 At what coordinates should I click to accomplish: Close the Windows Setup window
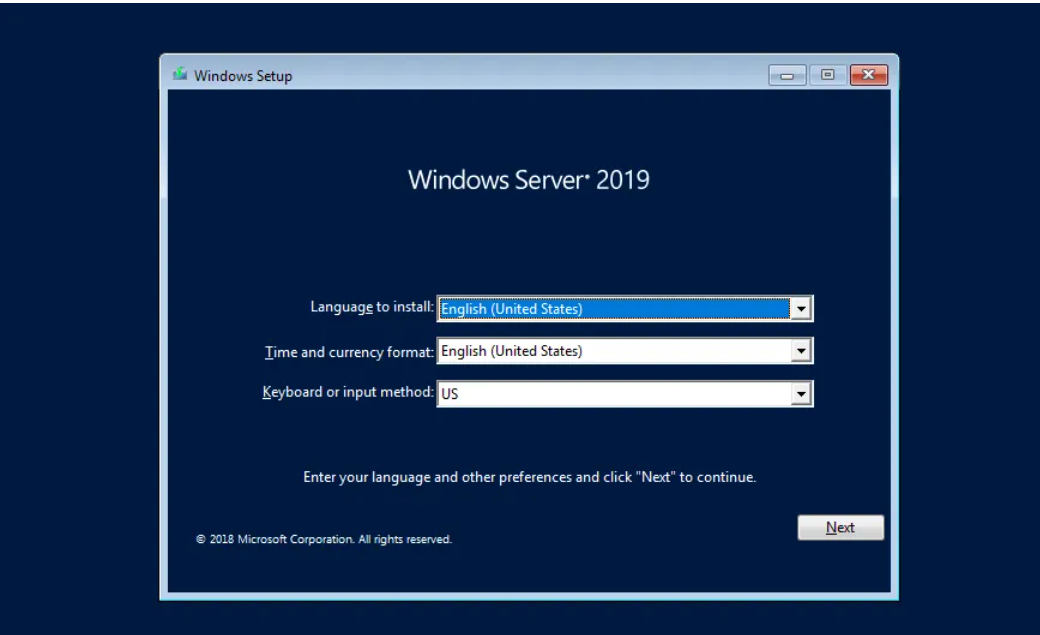click(x=868, y=75)
